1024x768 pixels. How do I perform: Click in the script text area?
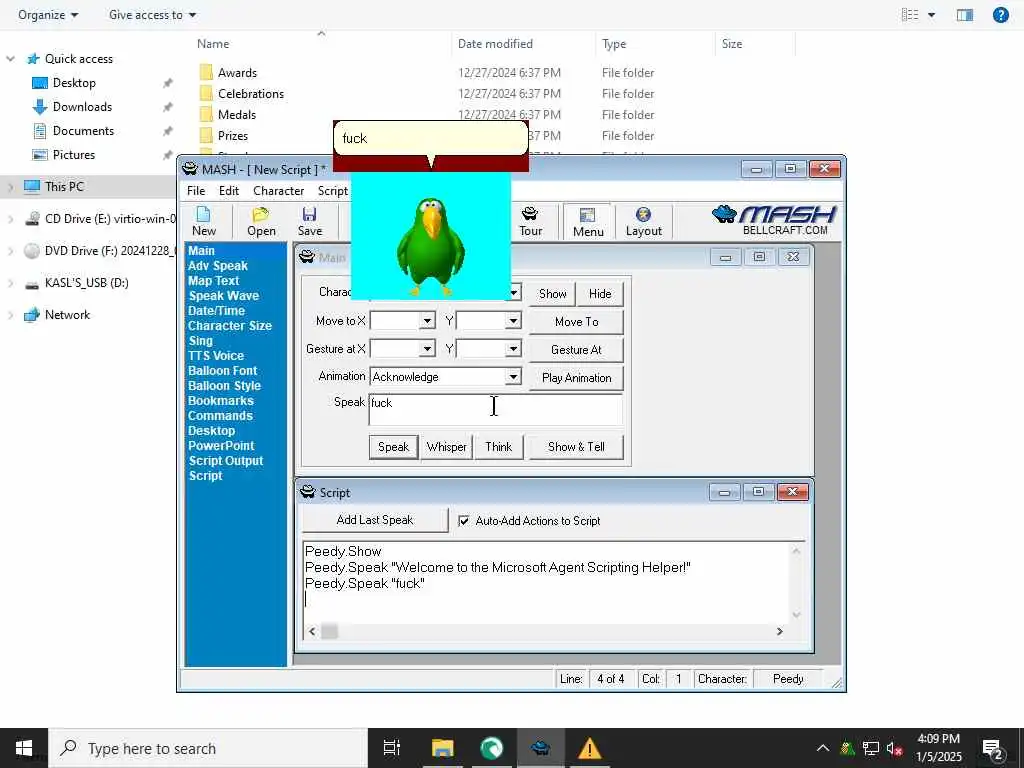547,583
